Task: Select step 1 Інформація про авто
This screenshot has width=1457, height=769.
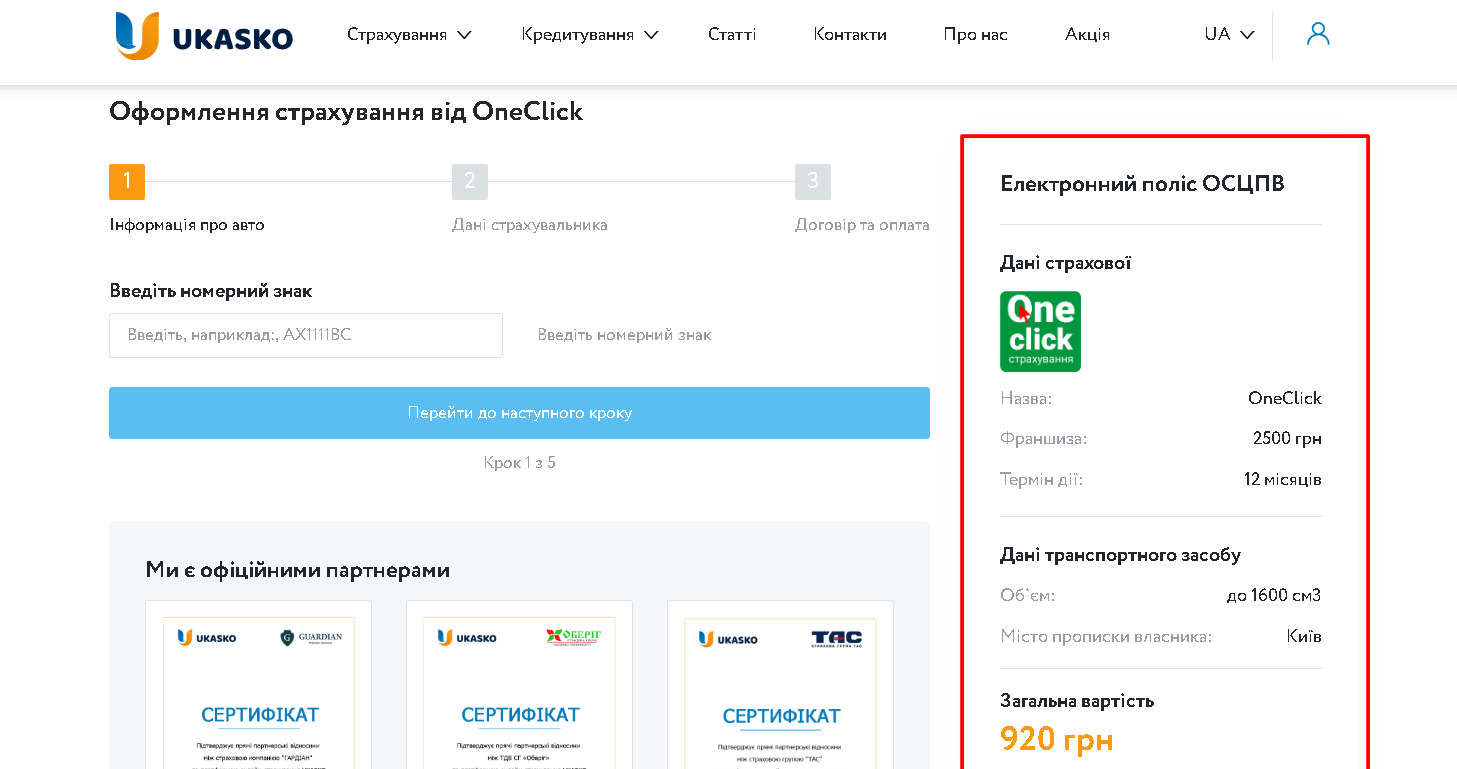Action: 187,199
